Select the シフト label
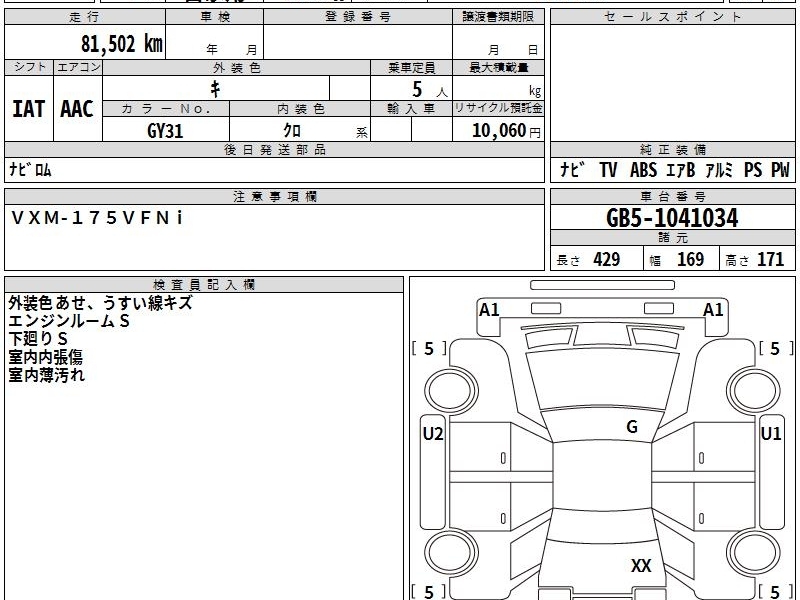 tap(29, 67)
